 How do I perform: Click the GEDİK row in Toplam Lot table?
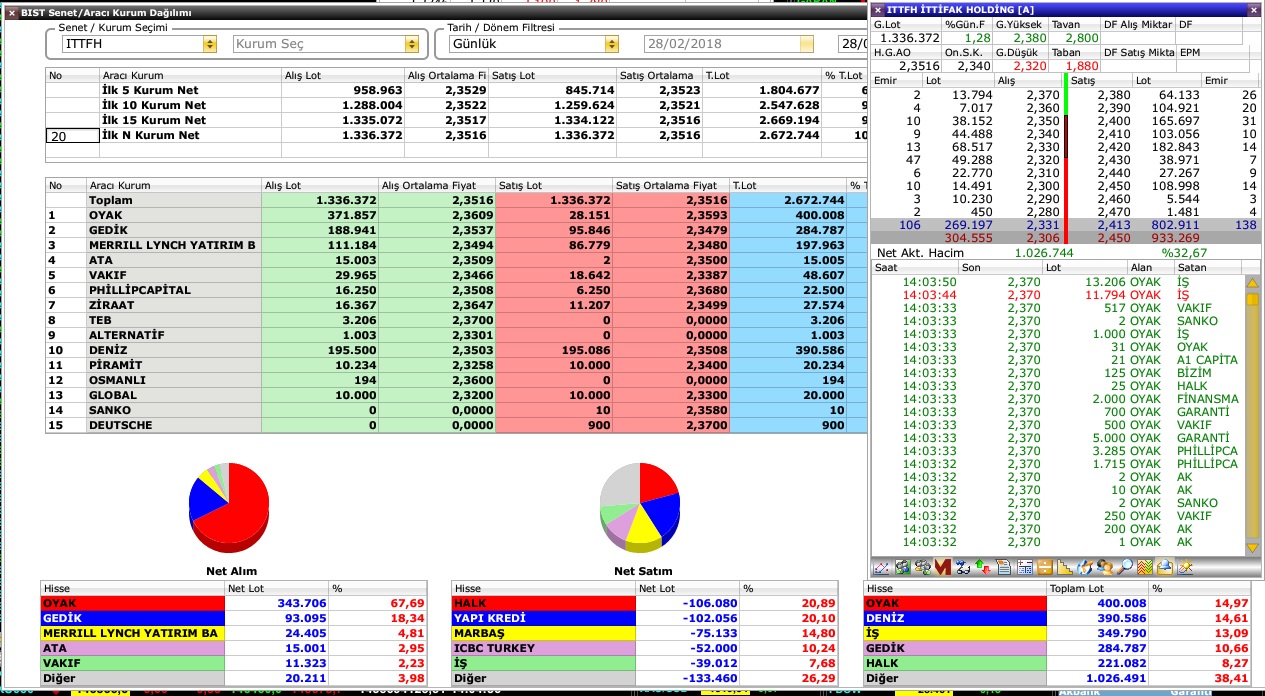(1057, 648)
